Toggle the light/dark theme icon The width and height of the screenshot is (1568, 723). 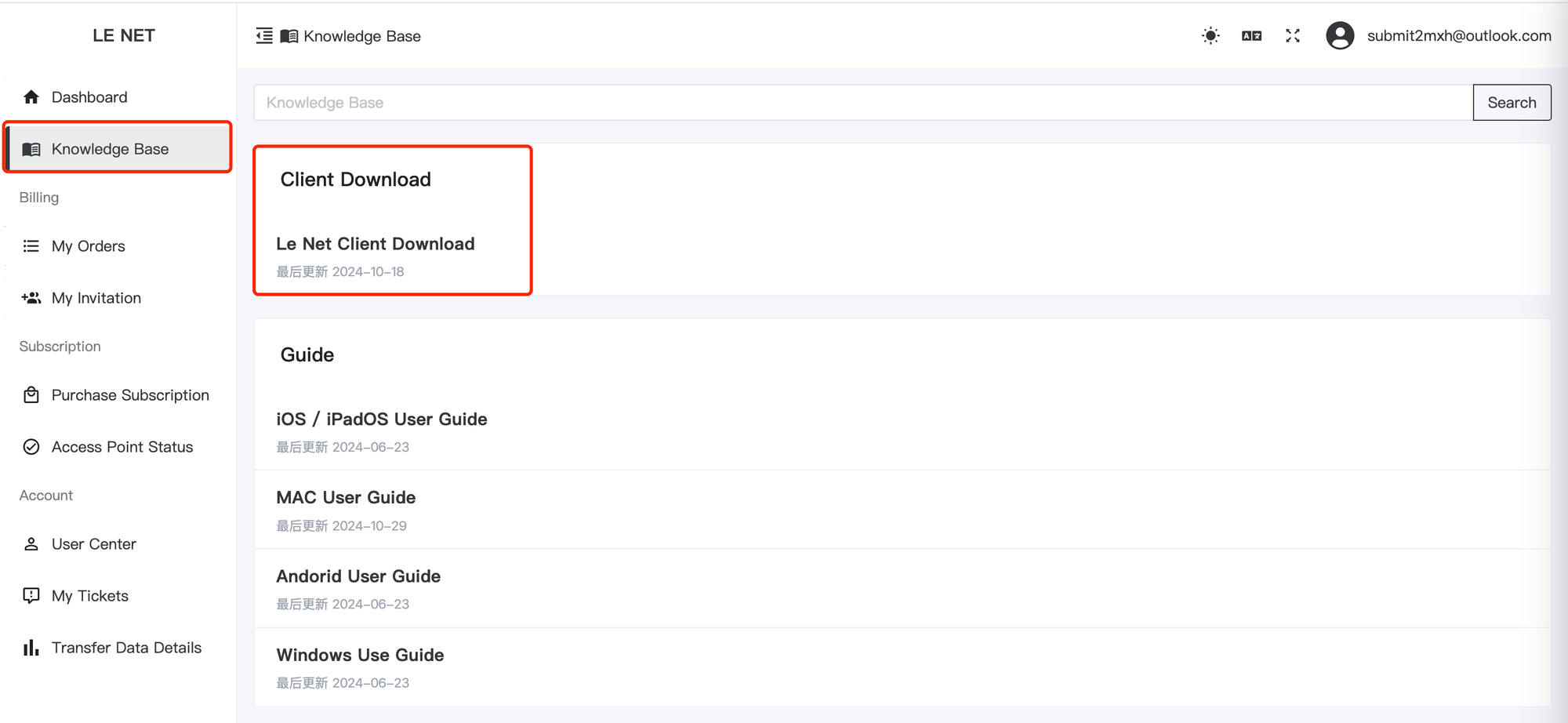coord(1210,36)
